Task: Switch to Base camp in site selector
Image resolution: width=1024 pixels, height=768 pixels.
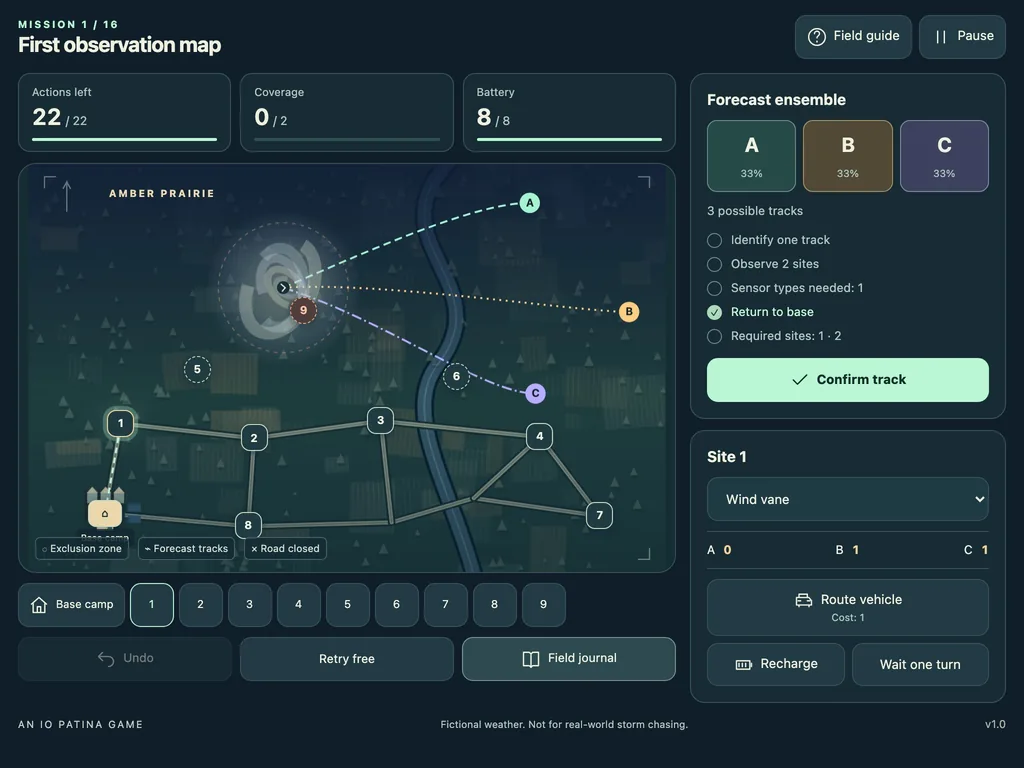Action: point(72,605)
